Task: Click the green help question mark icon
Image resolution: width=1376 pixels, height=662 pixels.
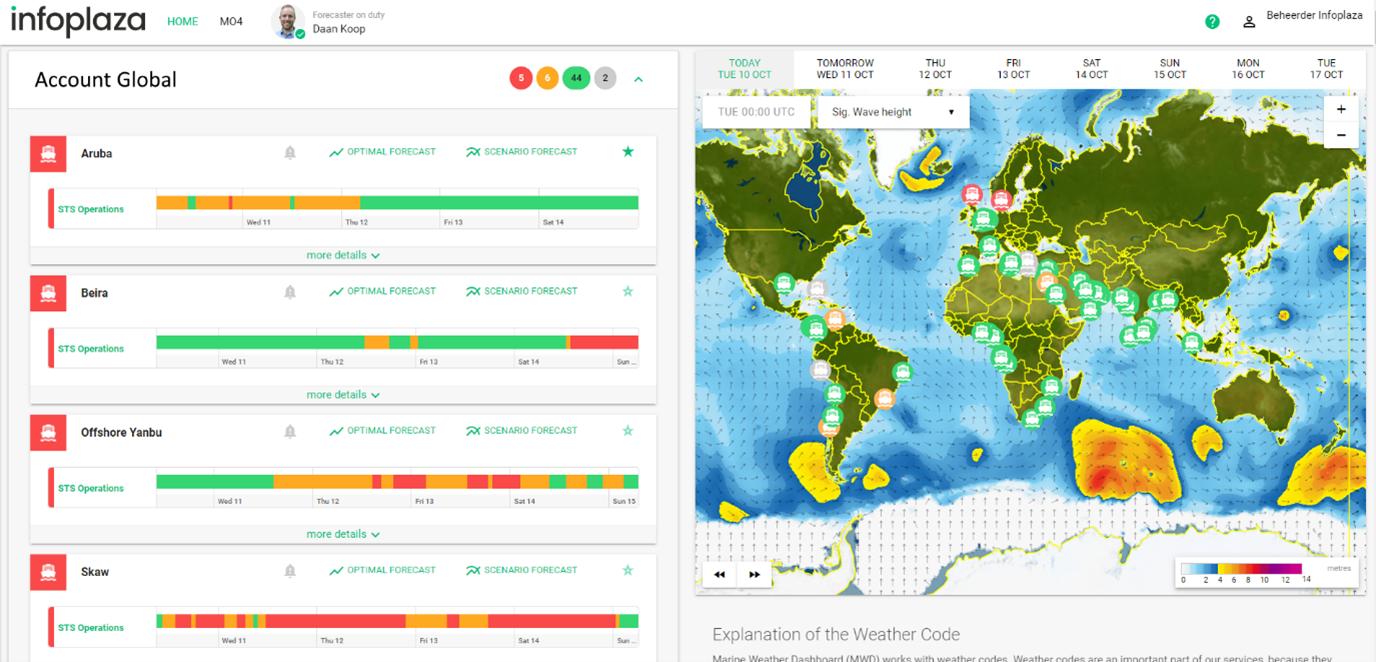Action: (x=1212, y=21)
